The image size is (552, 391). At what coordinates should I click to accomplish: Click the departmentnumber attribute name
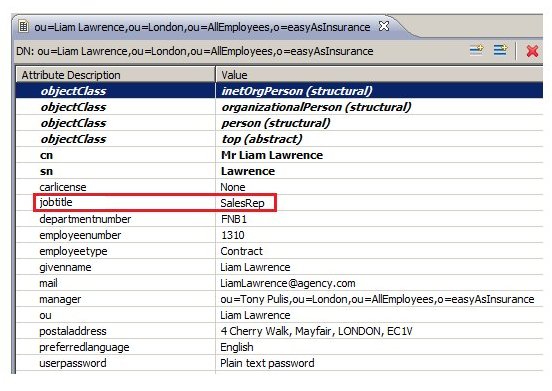85,219
